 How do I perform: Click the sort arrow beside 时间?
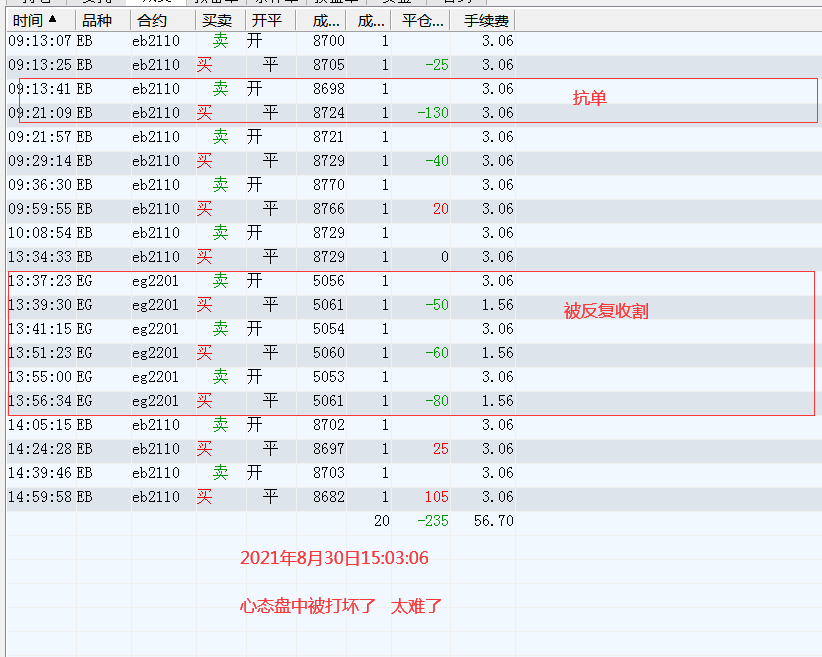click(52, 19)
